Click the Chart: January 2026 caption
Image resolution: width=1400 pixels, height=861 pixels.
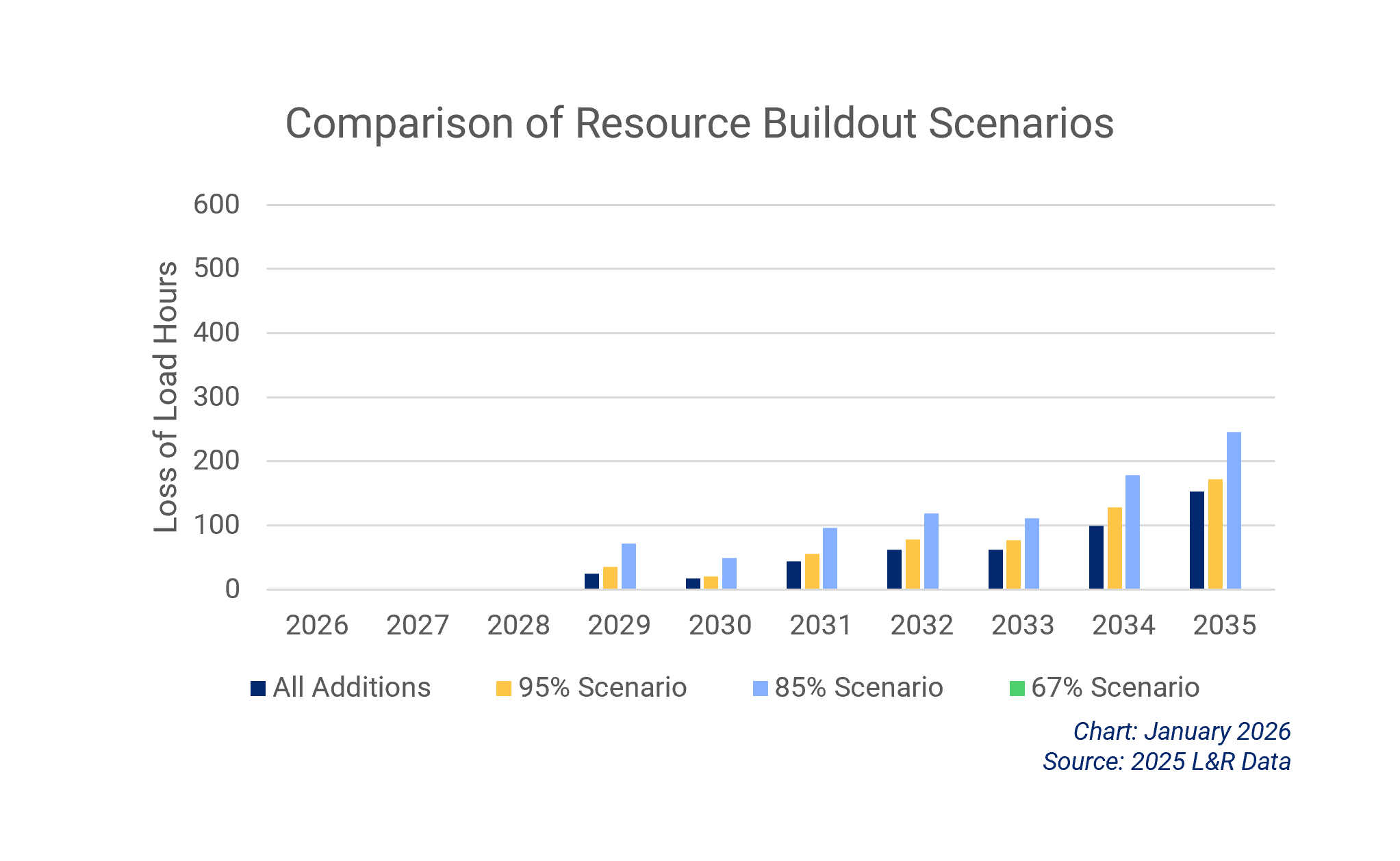pyautogui.click(x=1182, y=732)
